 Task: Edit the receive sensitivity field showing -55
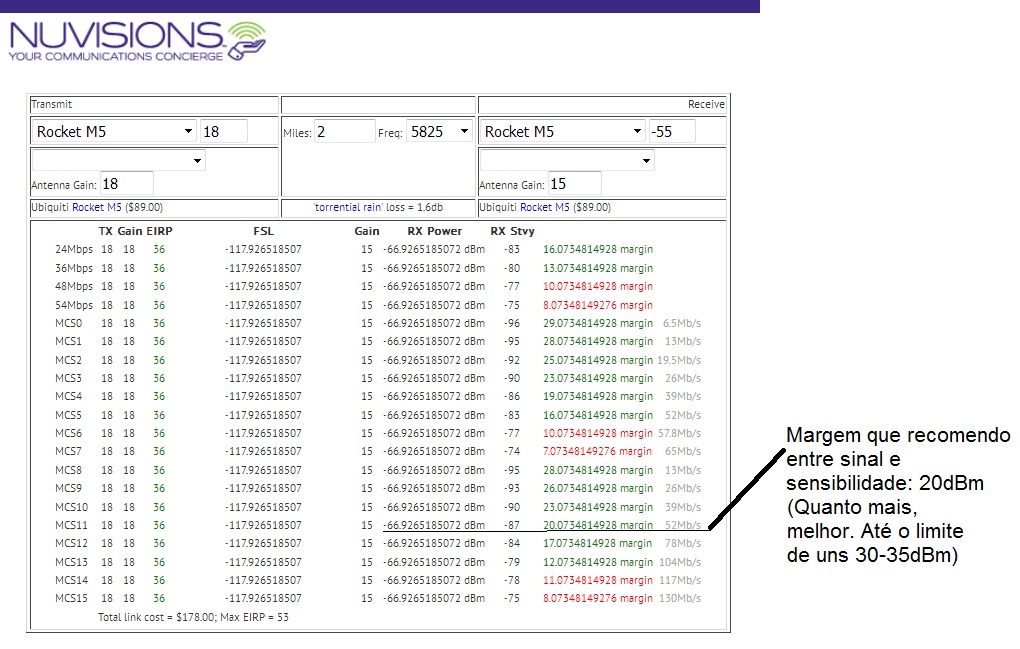click(x=672, y=131)
